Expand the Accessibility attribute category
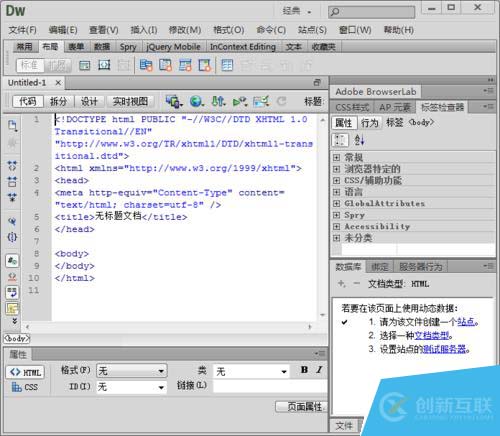Viewport: 500px width, 436px height. tap(337, 227)
